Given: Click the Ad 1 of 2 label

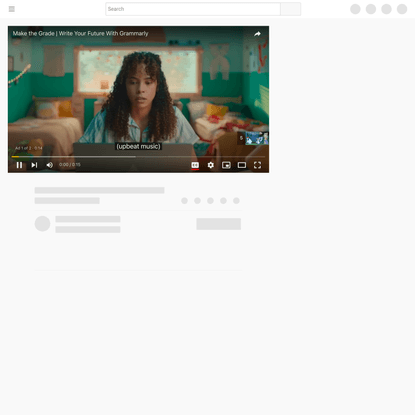Looking at the screenshot, I should click(29, 148).
